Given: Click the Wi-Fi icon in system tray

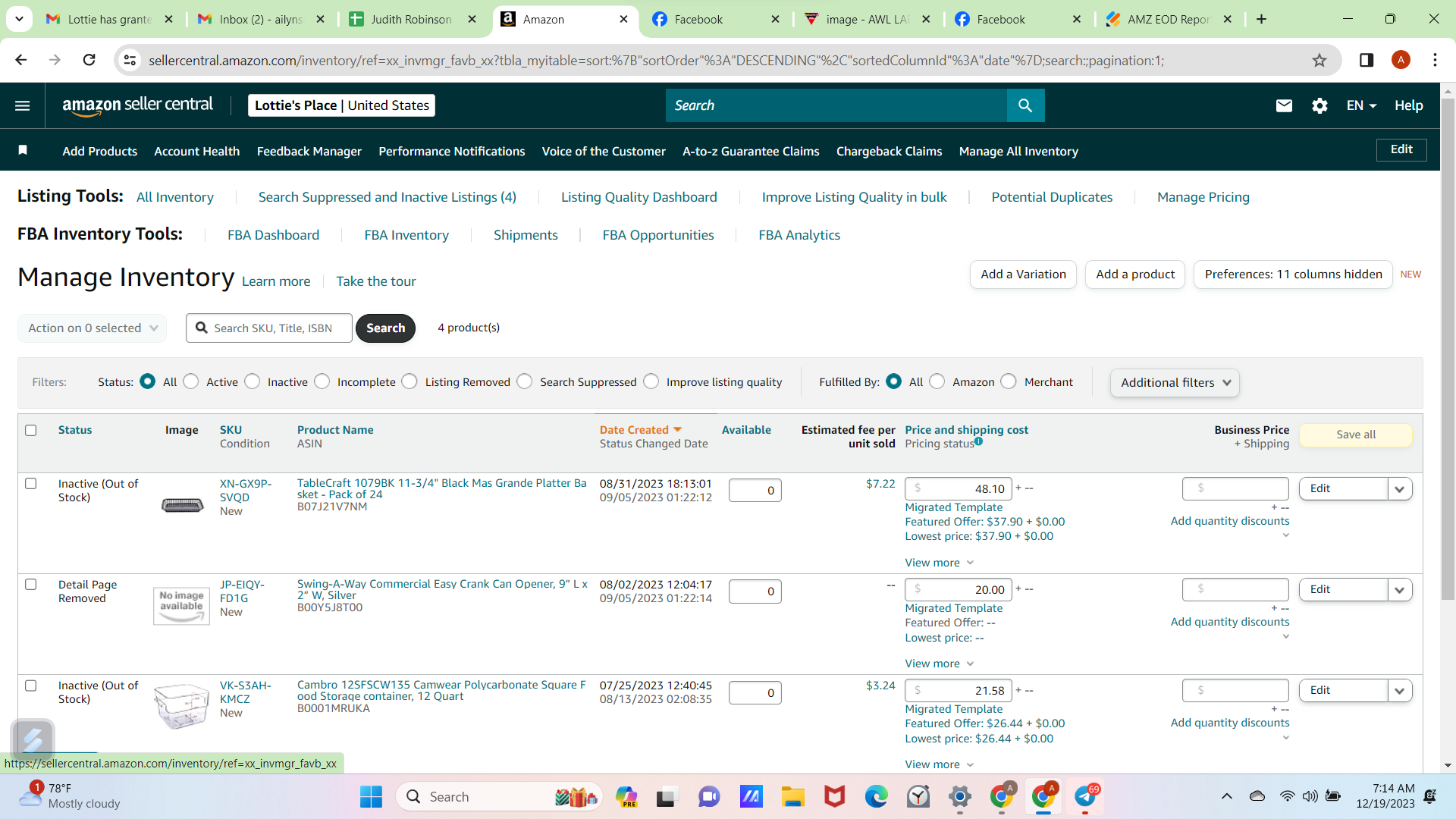Looking at the screenshot, I should 1287,796.
